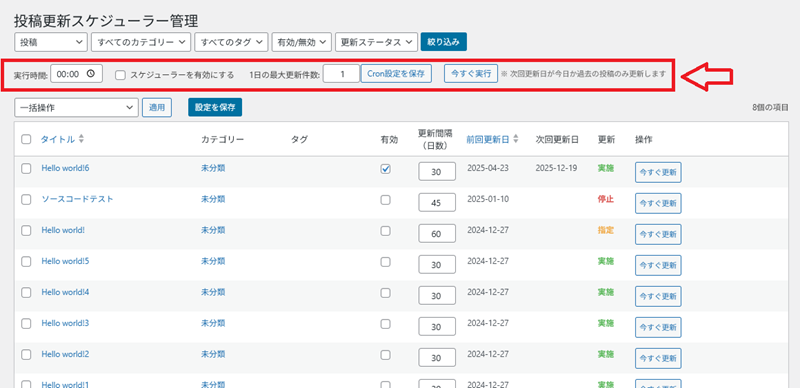
Task: Click the red 停止 status text
Action: click(606, 199)
